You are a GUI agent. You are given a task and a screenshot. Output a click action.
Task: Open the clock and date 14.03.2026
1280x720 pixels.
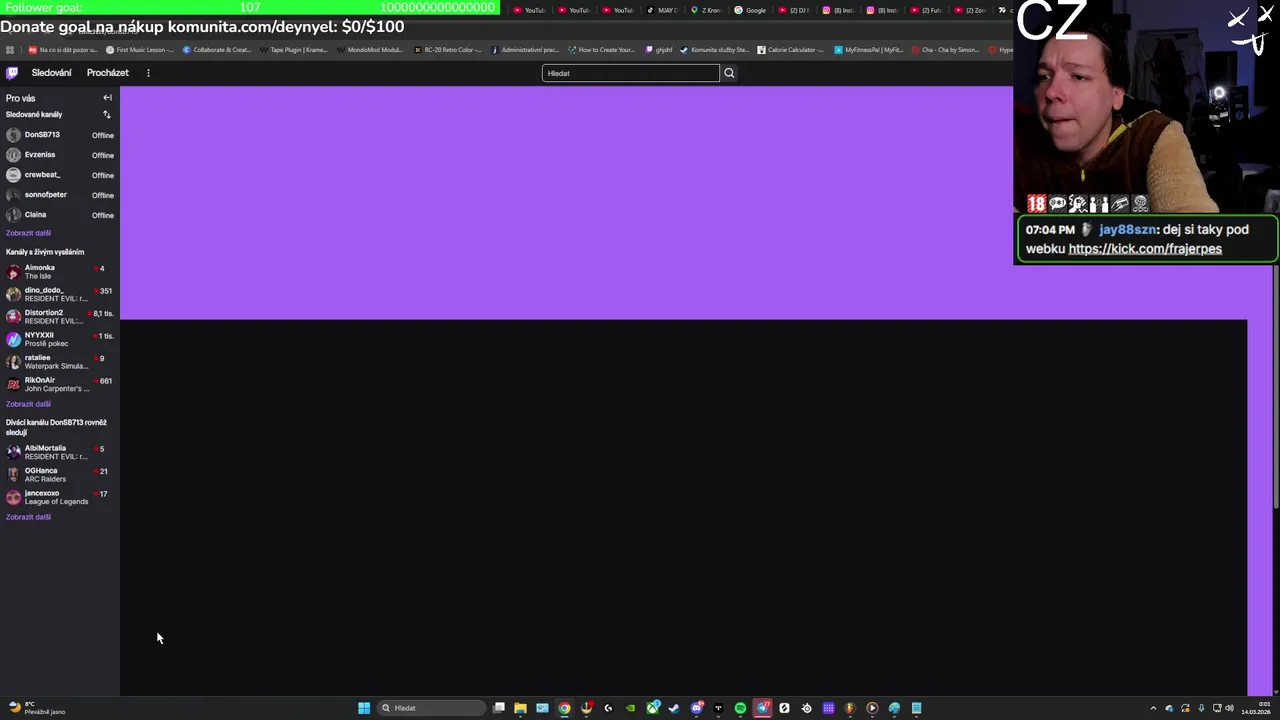click(x=1256, y=708)
